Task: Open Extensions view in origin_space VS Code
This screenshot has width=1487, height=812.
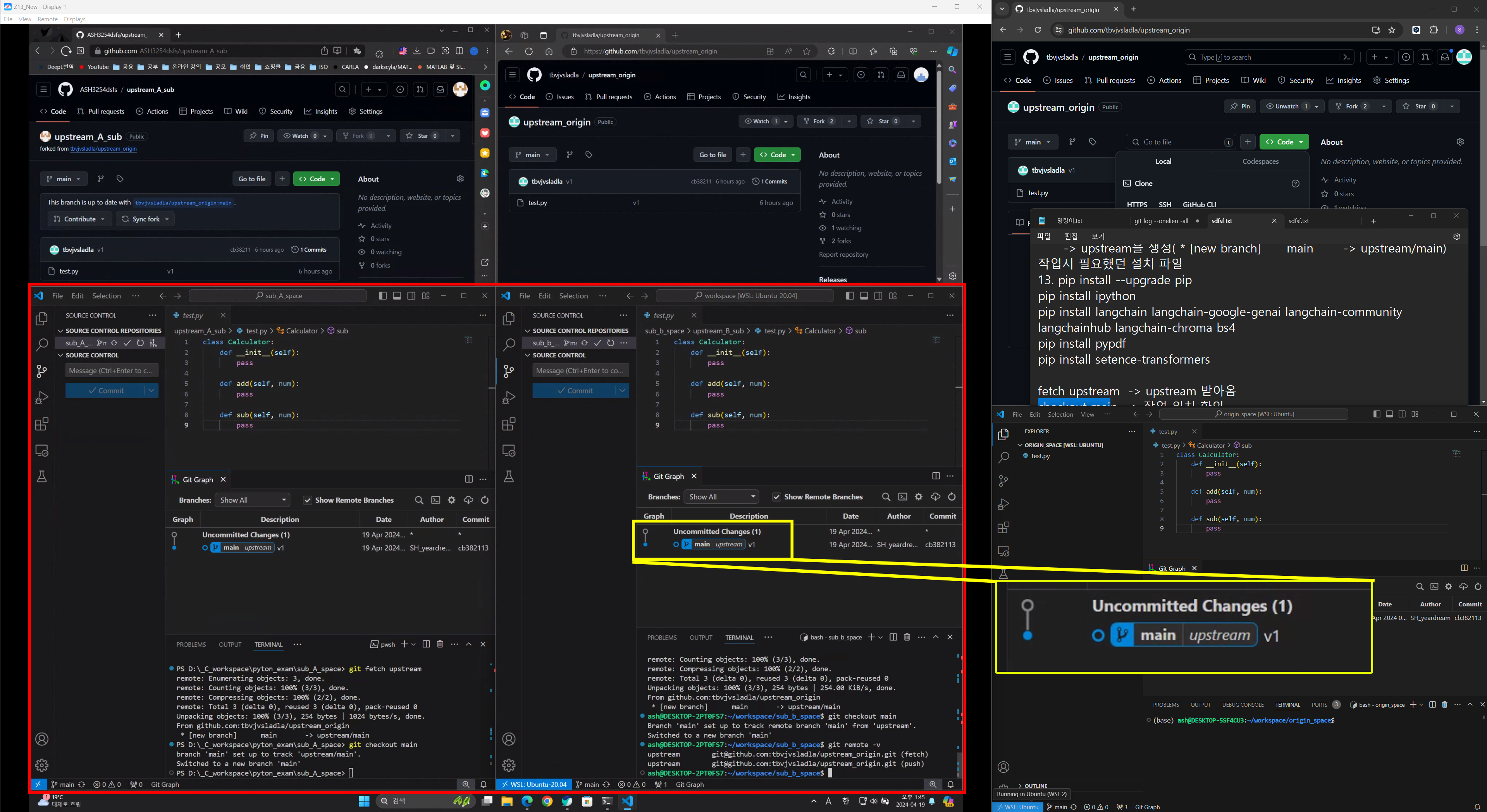Action: 1003,527
